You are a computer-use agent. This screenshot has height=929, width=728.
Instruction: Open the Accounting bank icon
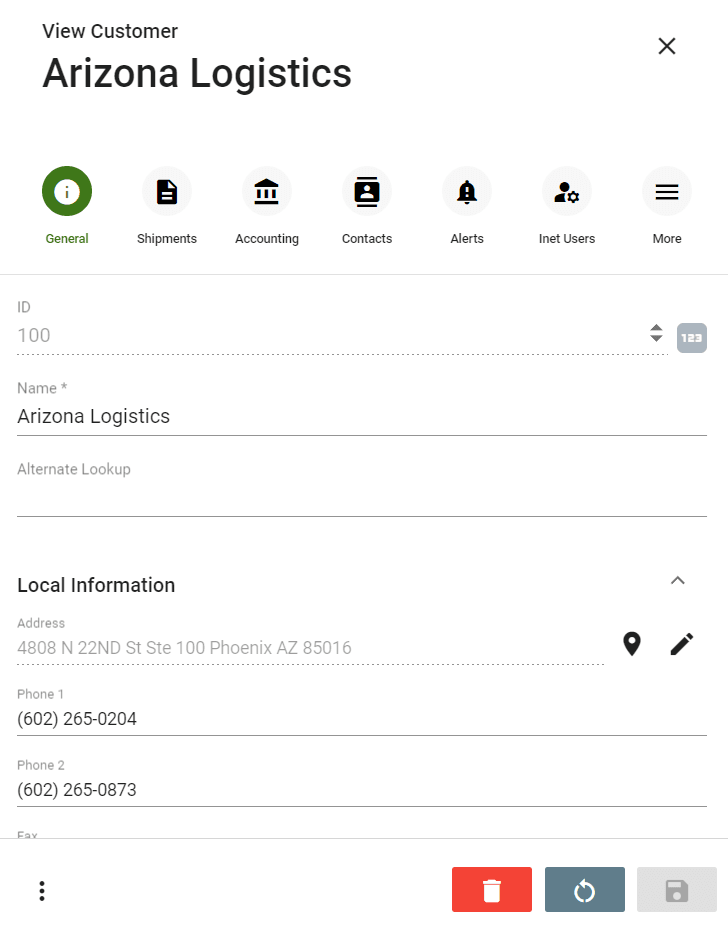coord(267,190)
